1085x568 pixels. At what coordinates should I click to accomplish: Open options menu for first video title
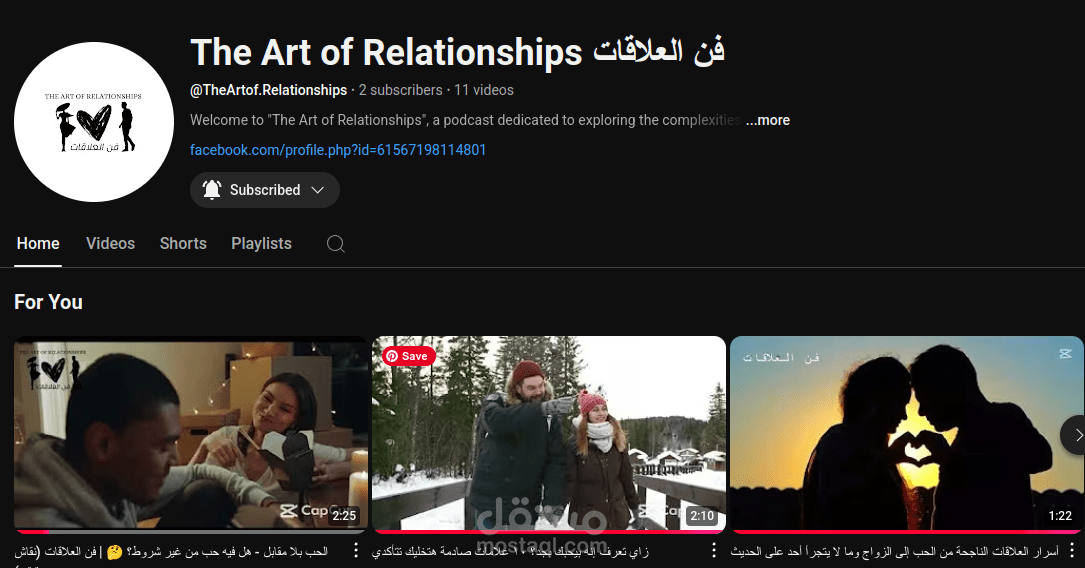[x=356, y=551]
